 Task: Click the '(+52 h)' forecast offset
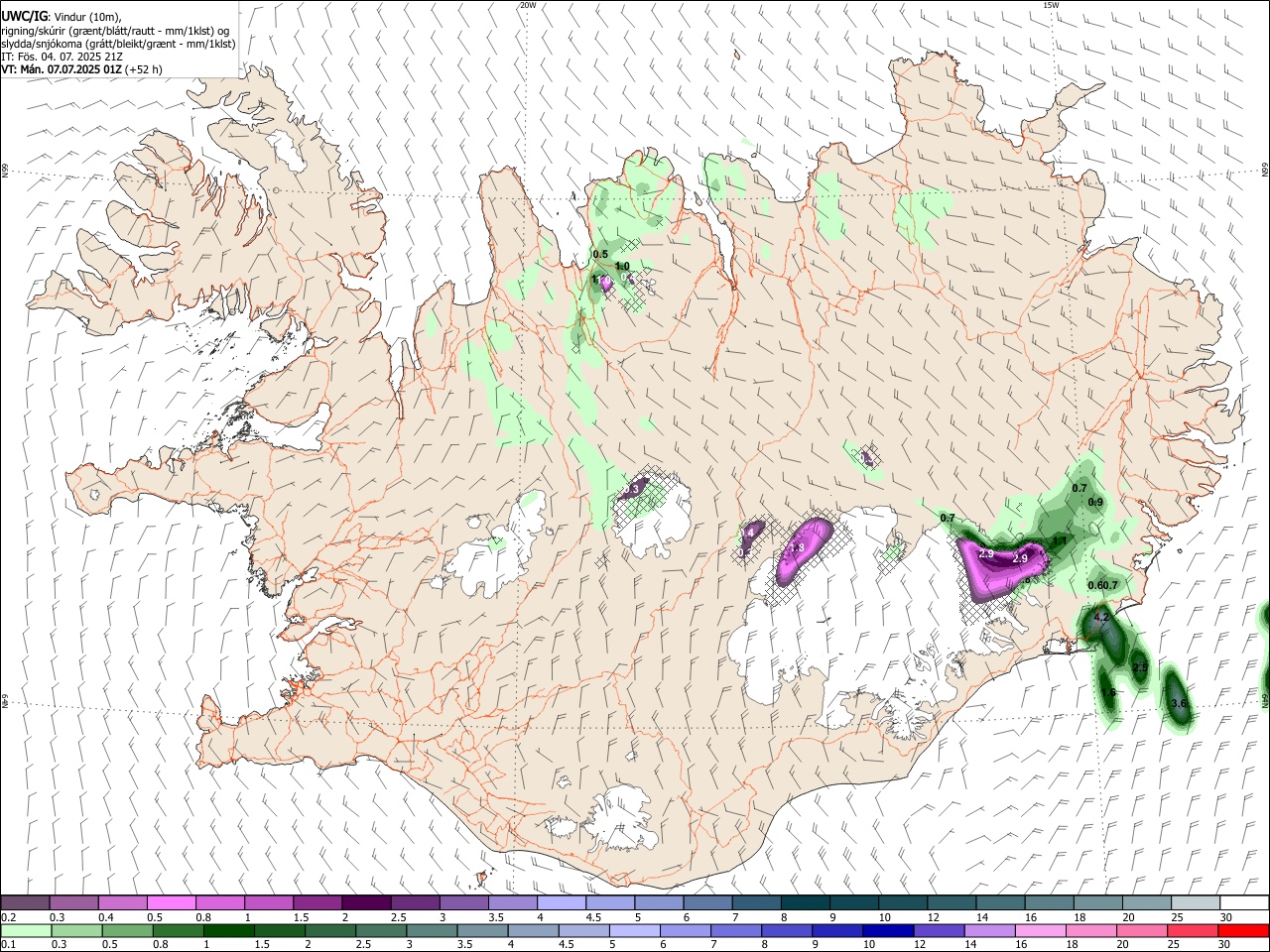pos(144,69)
